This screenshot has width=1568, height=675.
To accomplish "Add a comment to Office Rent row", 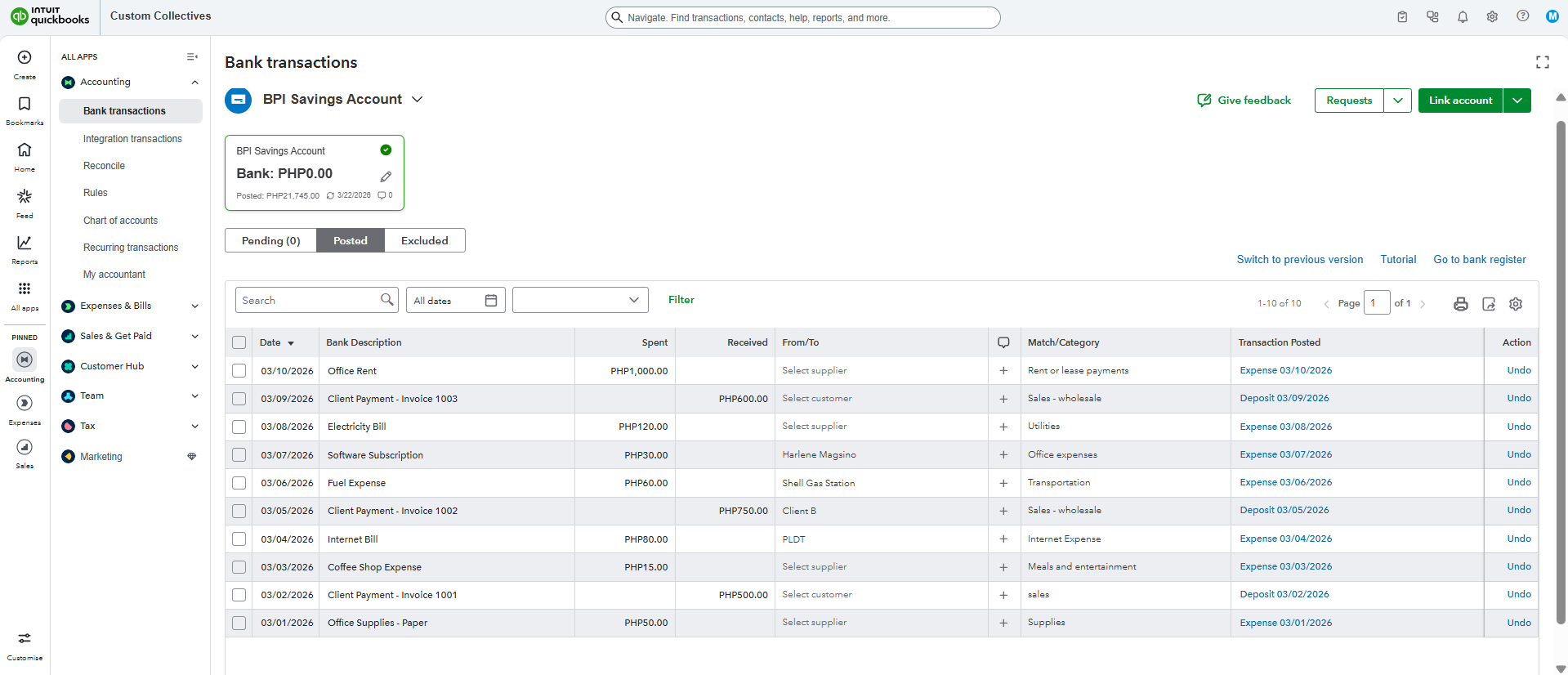I will (x=1003, y=371).
